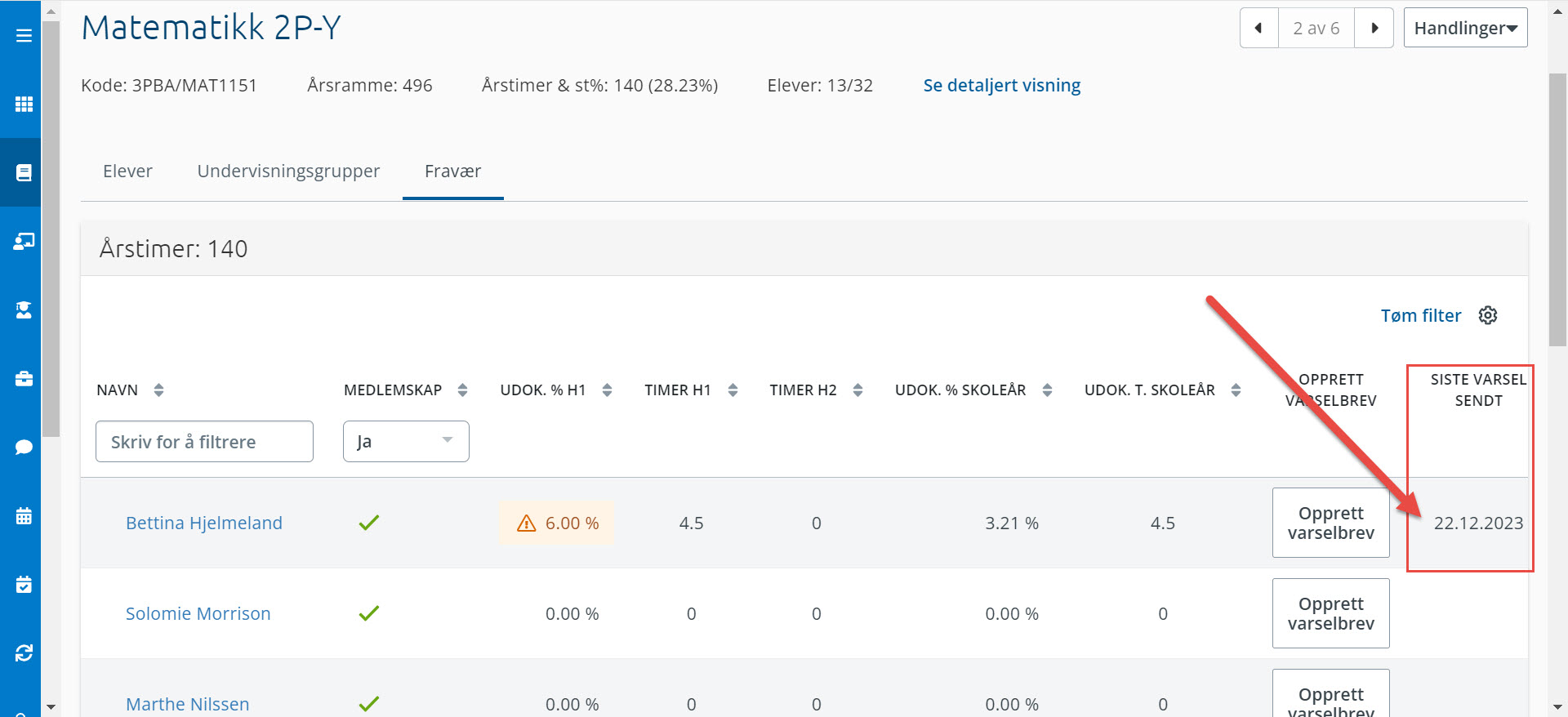This screenshot has width=1568, height=717.
Task: Click the 2 av 6 pager text
Action: point(1316,28)
